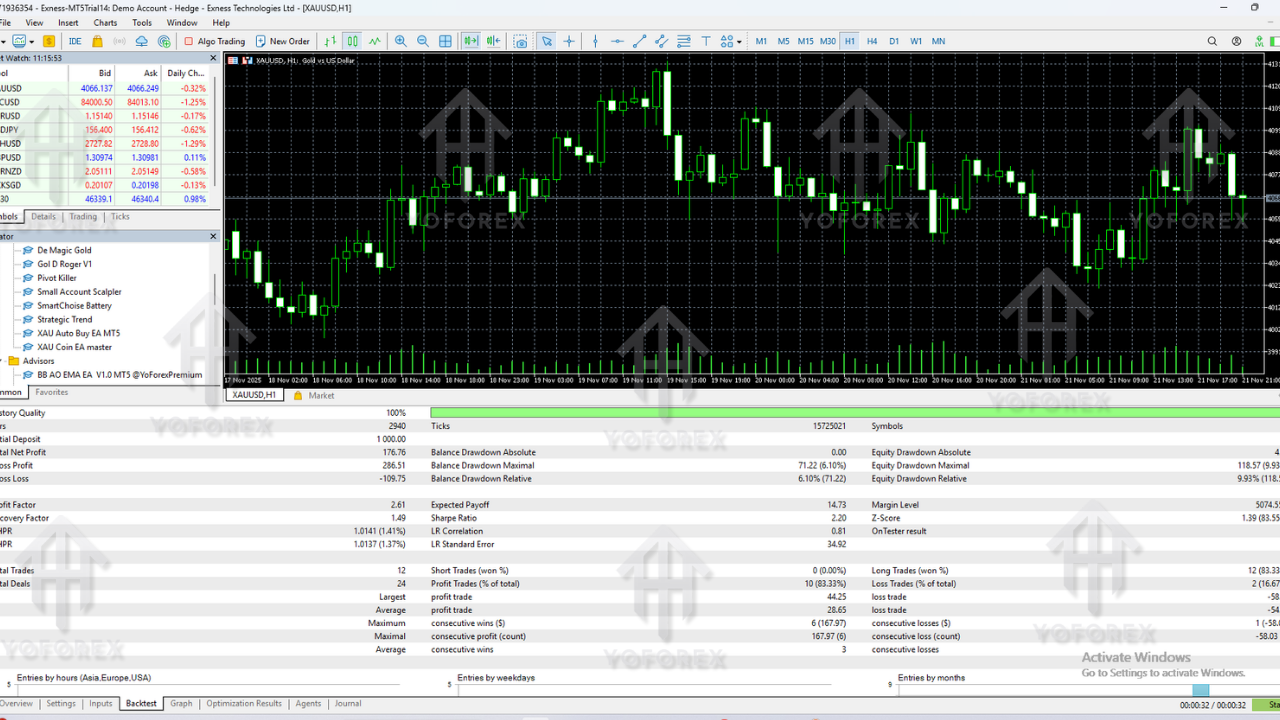The image size is (1280, 720).
Task: Select the XAUUSD,H1 chart tab label
Action: pyautogui.click(x=253, y=394)
